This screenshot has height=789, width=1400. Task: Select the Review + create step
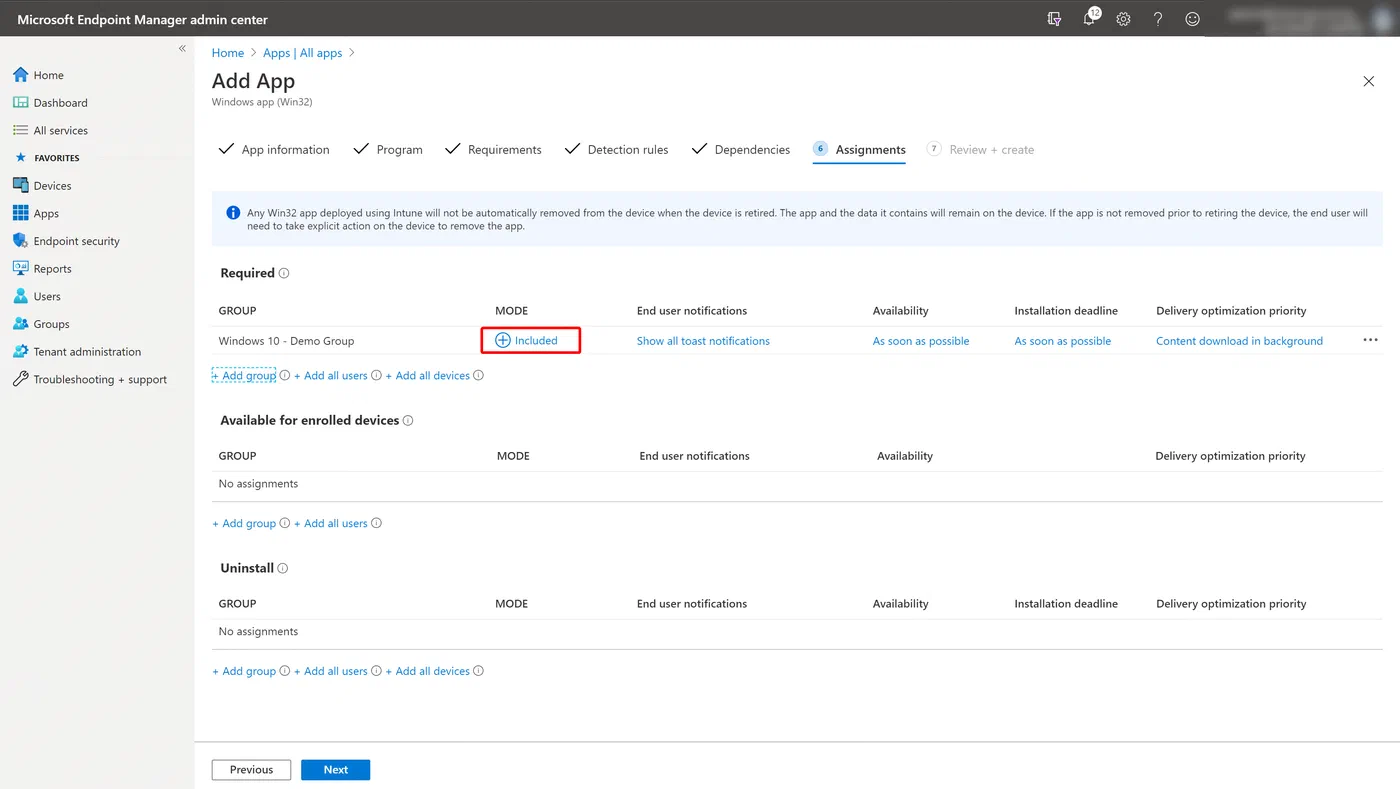tap(980, 150)
